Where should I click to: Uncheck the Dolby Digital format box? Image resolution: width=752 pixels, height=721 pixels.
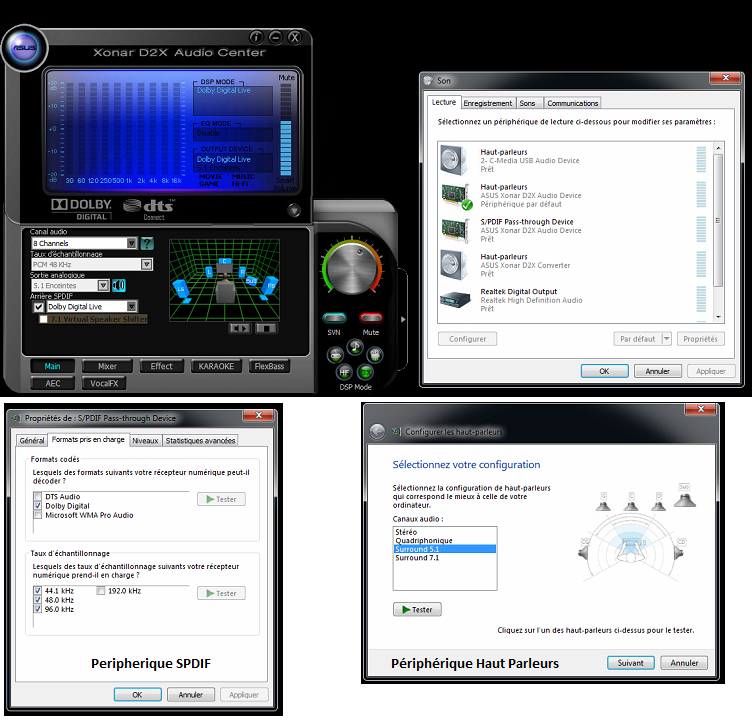tap(37, 506)
